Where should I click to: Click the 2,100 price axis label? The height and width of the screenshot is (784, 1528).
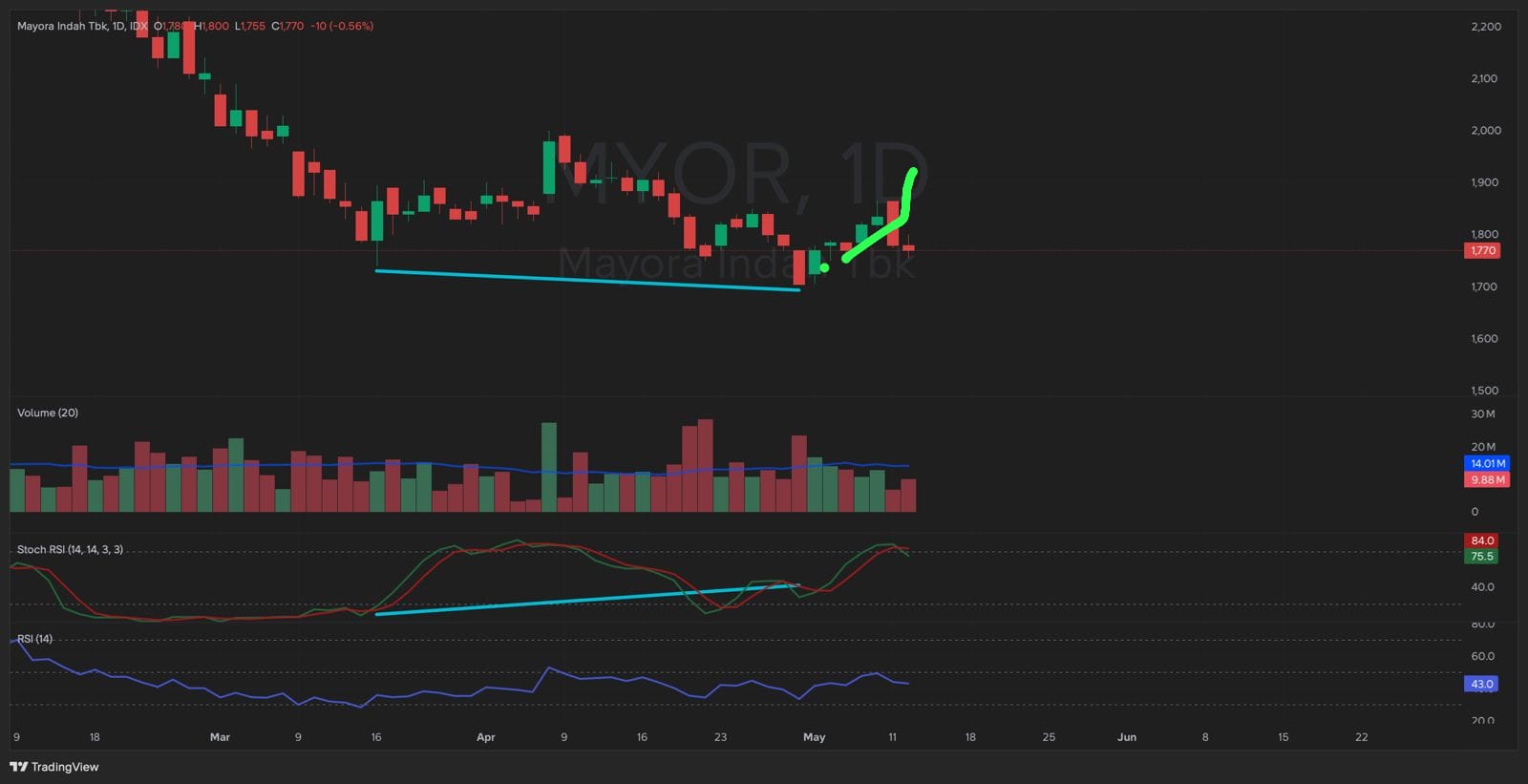pyautogui.click(x=1485, y=78)
